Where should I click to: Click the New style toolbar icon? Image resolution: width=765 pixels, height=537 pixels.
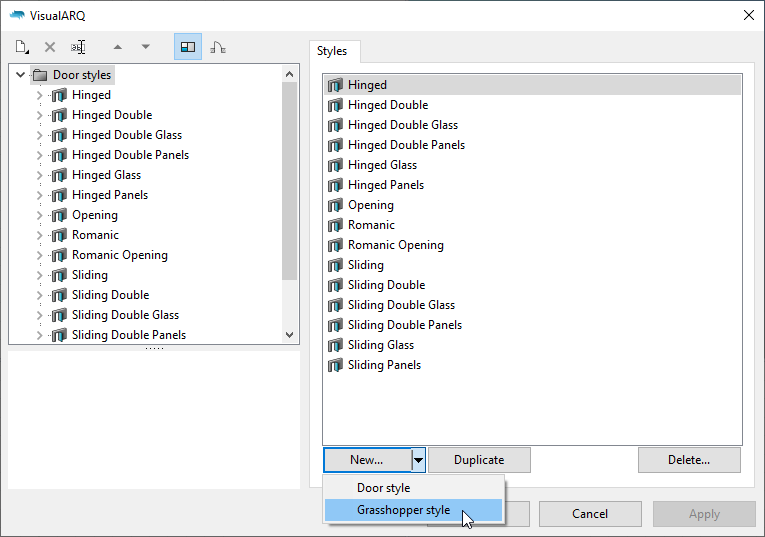(22, 47)
